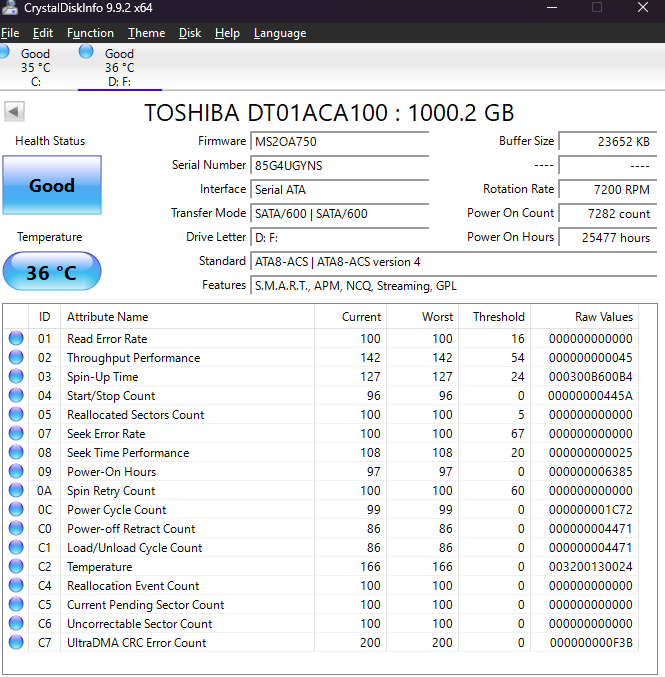This screenshot has height=677, width=665.
Task: Select the raw value 000000000F3B
Action: (591, 642)
